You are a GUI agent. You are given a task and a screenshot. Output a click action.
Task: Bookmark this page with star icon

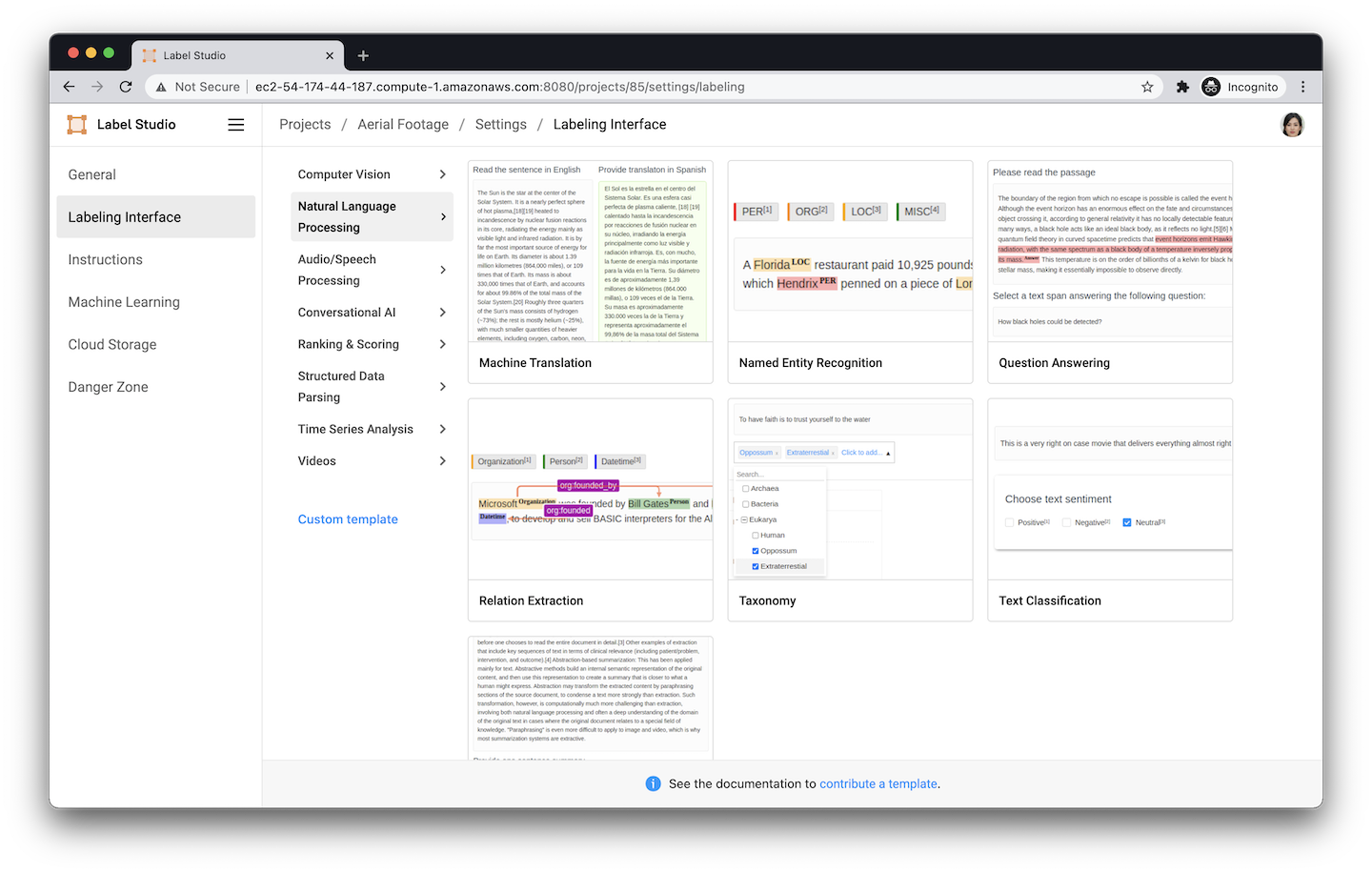coord(1147,87)
